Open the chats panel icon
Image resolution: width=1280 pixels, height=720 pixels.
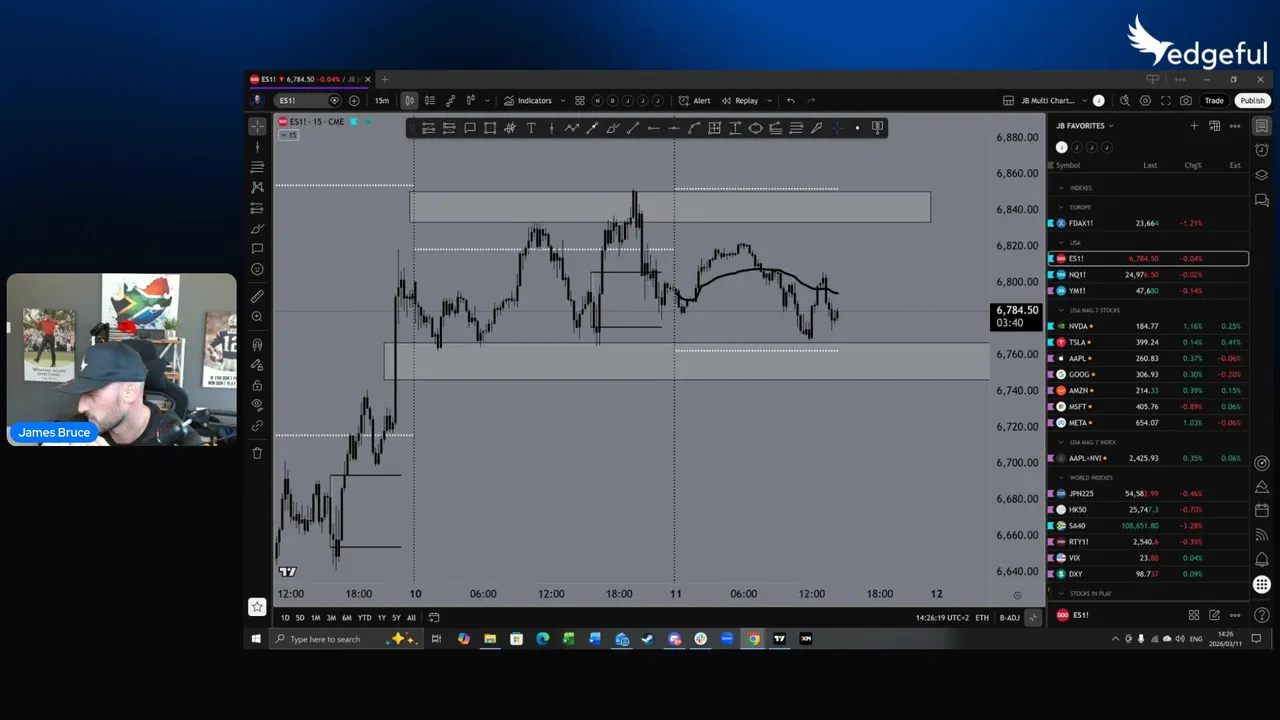(x=1262, y=200)
